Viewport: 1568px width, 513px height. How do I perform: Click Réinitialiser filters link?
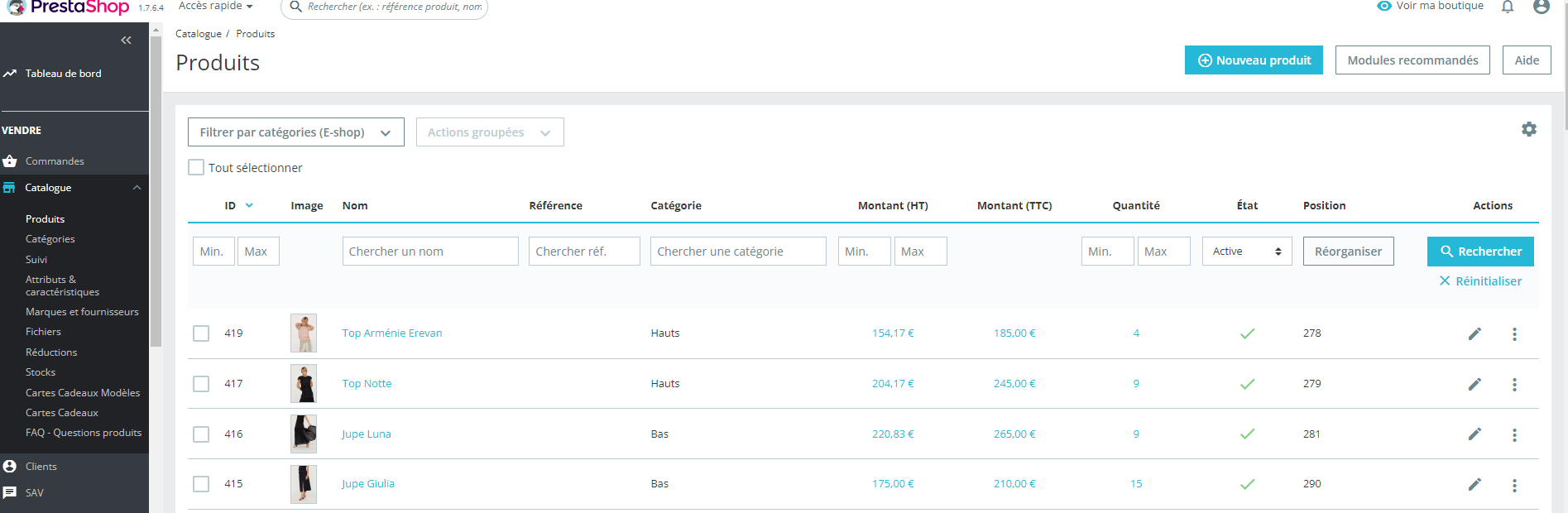[x=1480, y=281]
